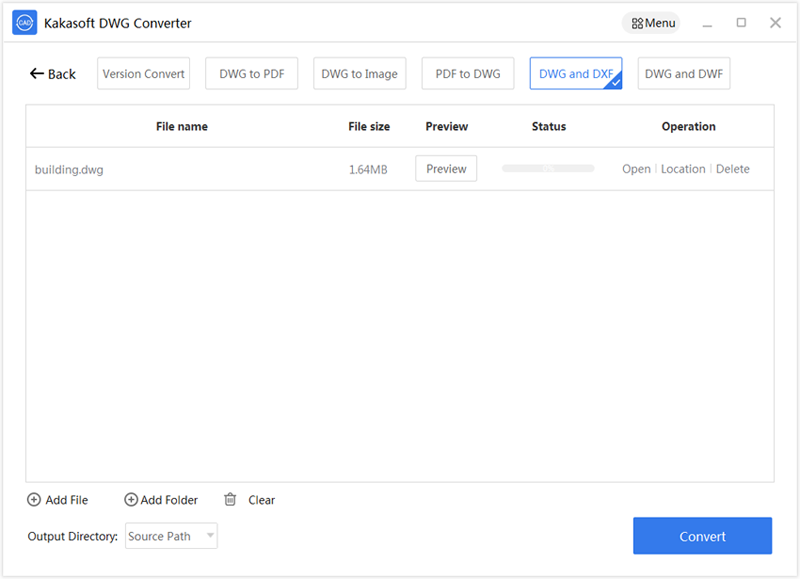Viewport: 800px width, 579px height.
Task: Click the Status column header
Action: click(x=549, y=127)
